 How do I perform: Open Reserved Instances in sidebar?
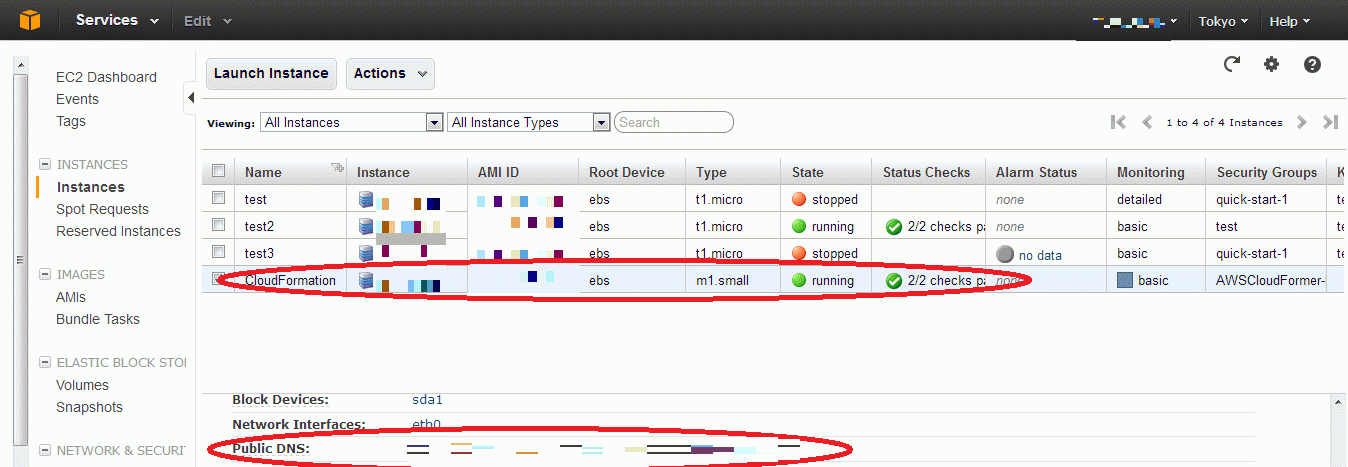point(118,231)
